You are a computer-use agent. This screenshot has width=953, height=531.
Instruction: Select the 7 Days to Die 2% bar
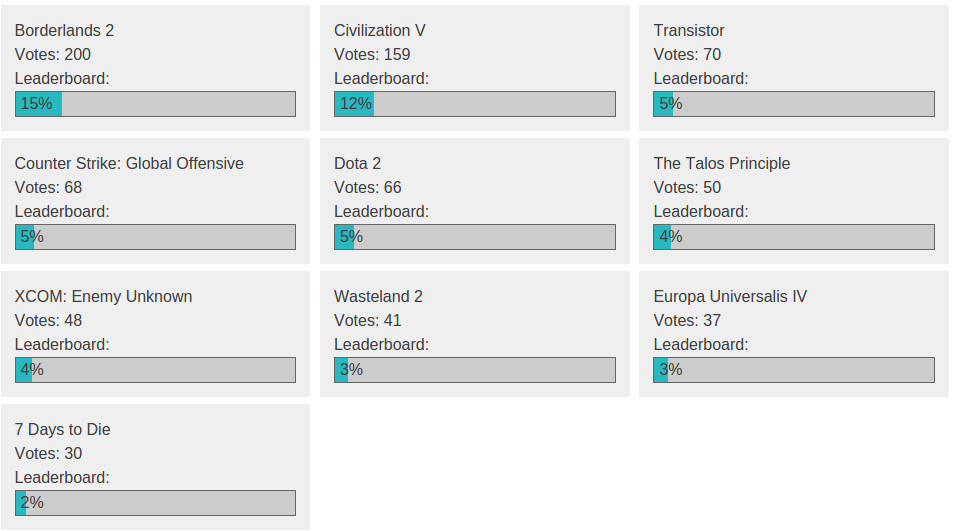click(156, 503)
